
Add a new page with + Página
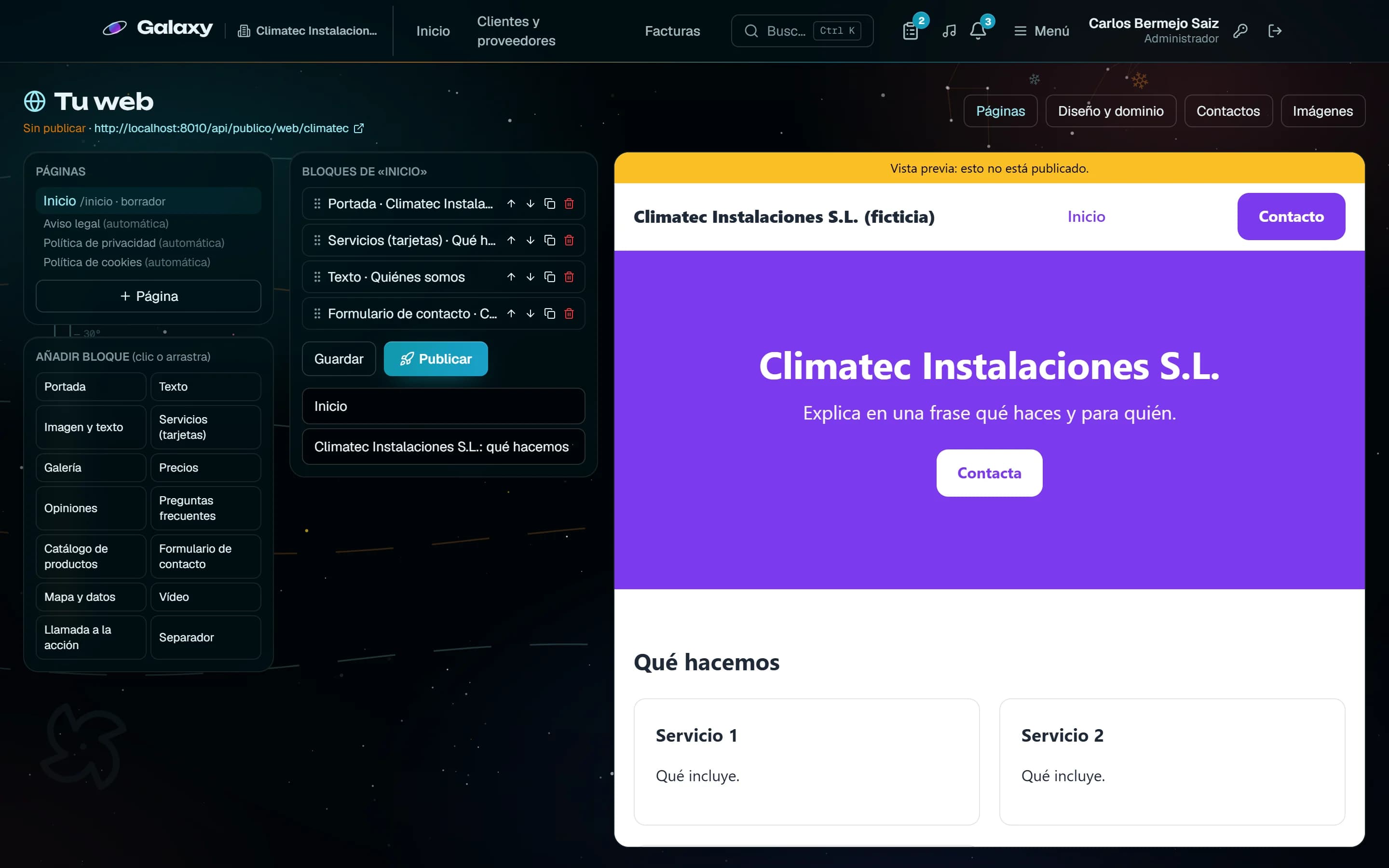[x=148, y=296]
